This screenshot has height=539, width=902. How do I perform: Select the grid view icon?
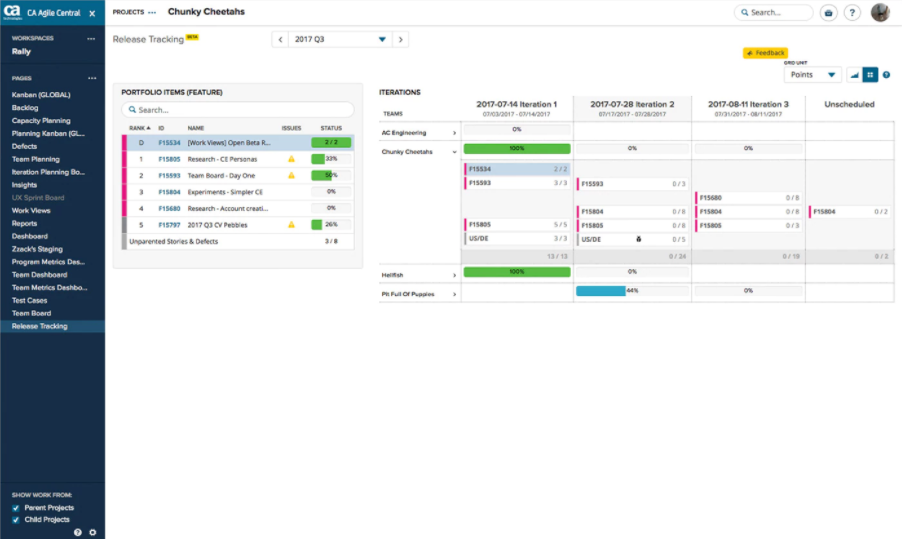(x=870, y=75)
